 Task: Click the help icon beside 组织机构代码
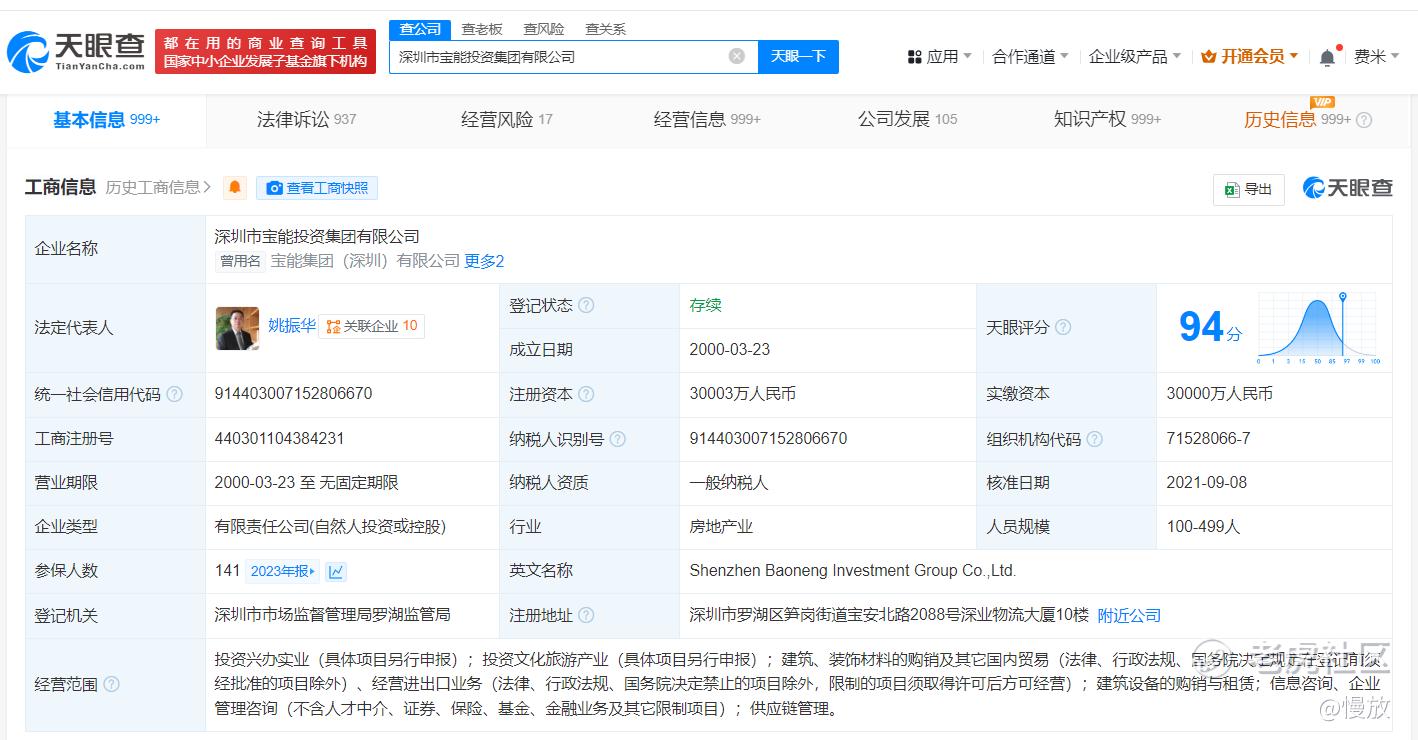1095,438
